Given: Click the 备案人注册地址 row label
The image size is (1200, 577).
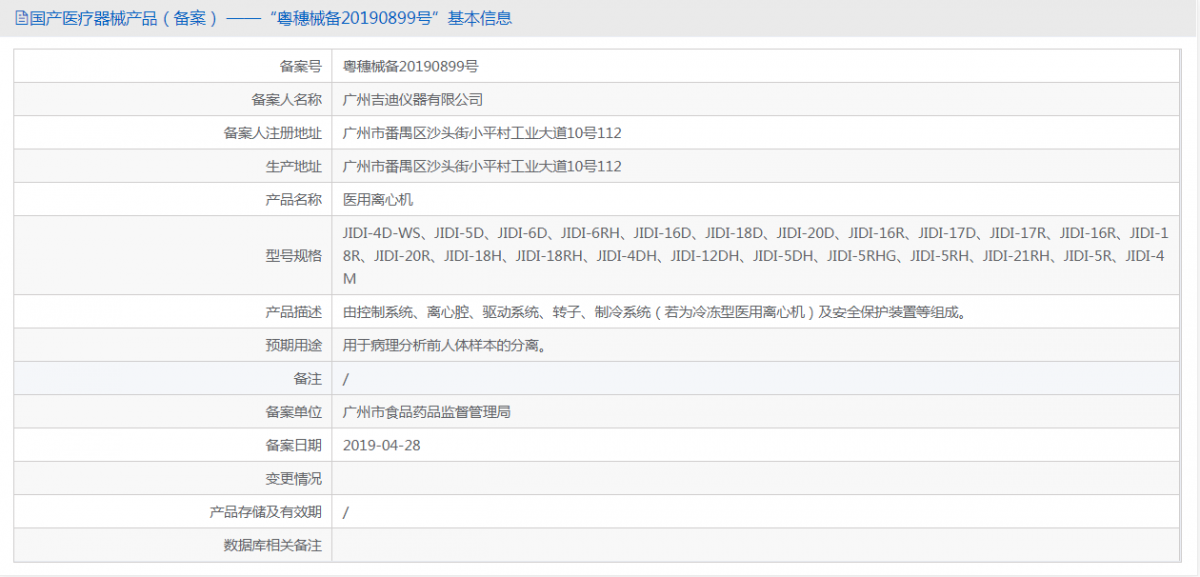Looking at the screenshot, I should tap(268, 132).
